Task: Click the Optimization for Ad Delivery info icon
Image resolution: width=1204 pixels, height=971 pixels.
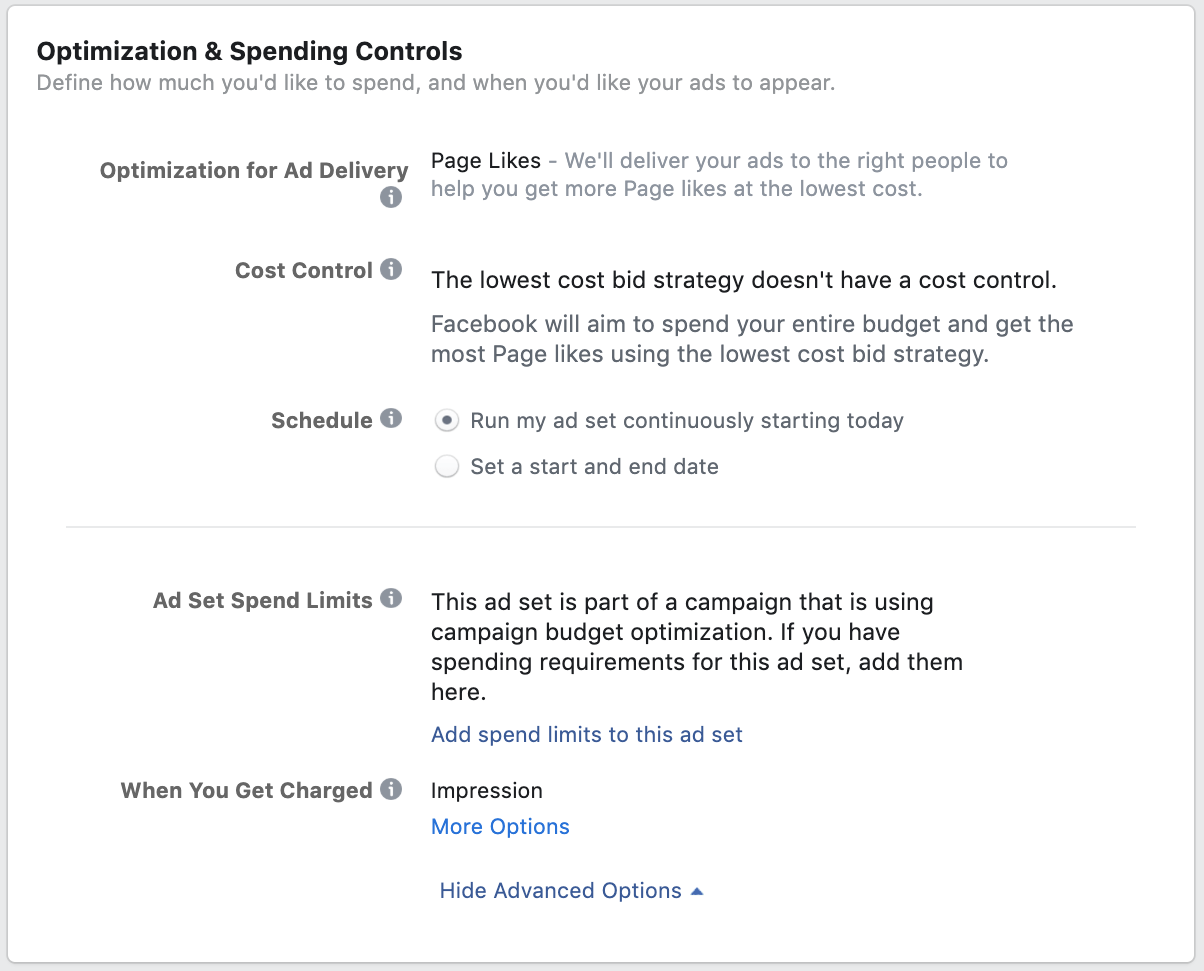Action: point(390,198)
